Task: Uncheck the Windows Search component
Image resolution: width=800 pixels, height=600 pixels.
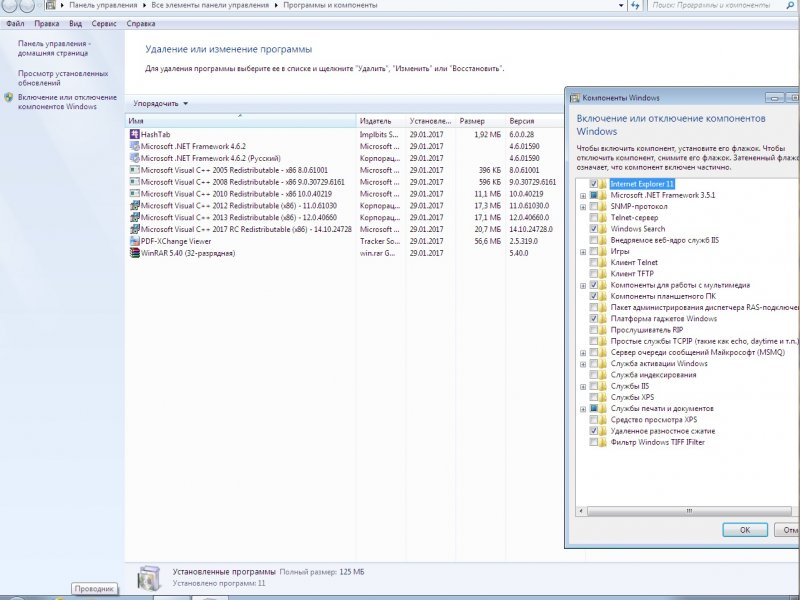Action: click(x=594, y=229)
